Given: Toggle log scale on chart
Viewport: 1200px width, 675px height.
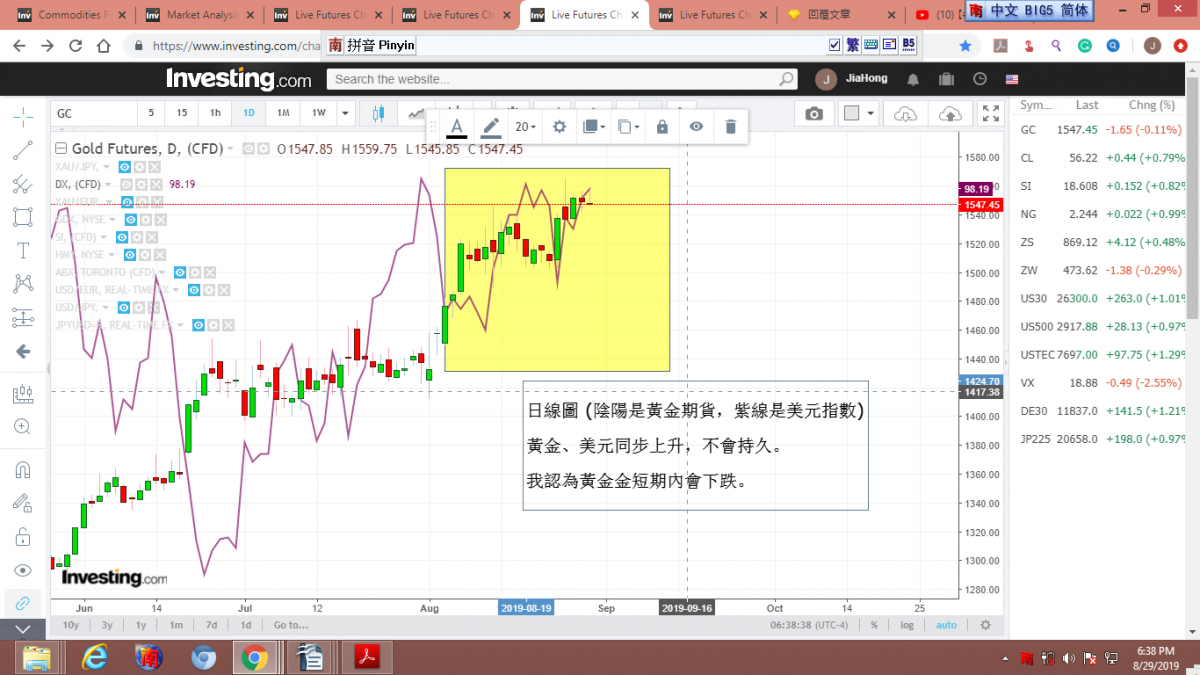Looking at the screenshot, I should click(x=907, y=625).
